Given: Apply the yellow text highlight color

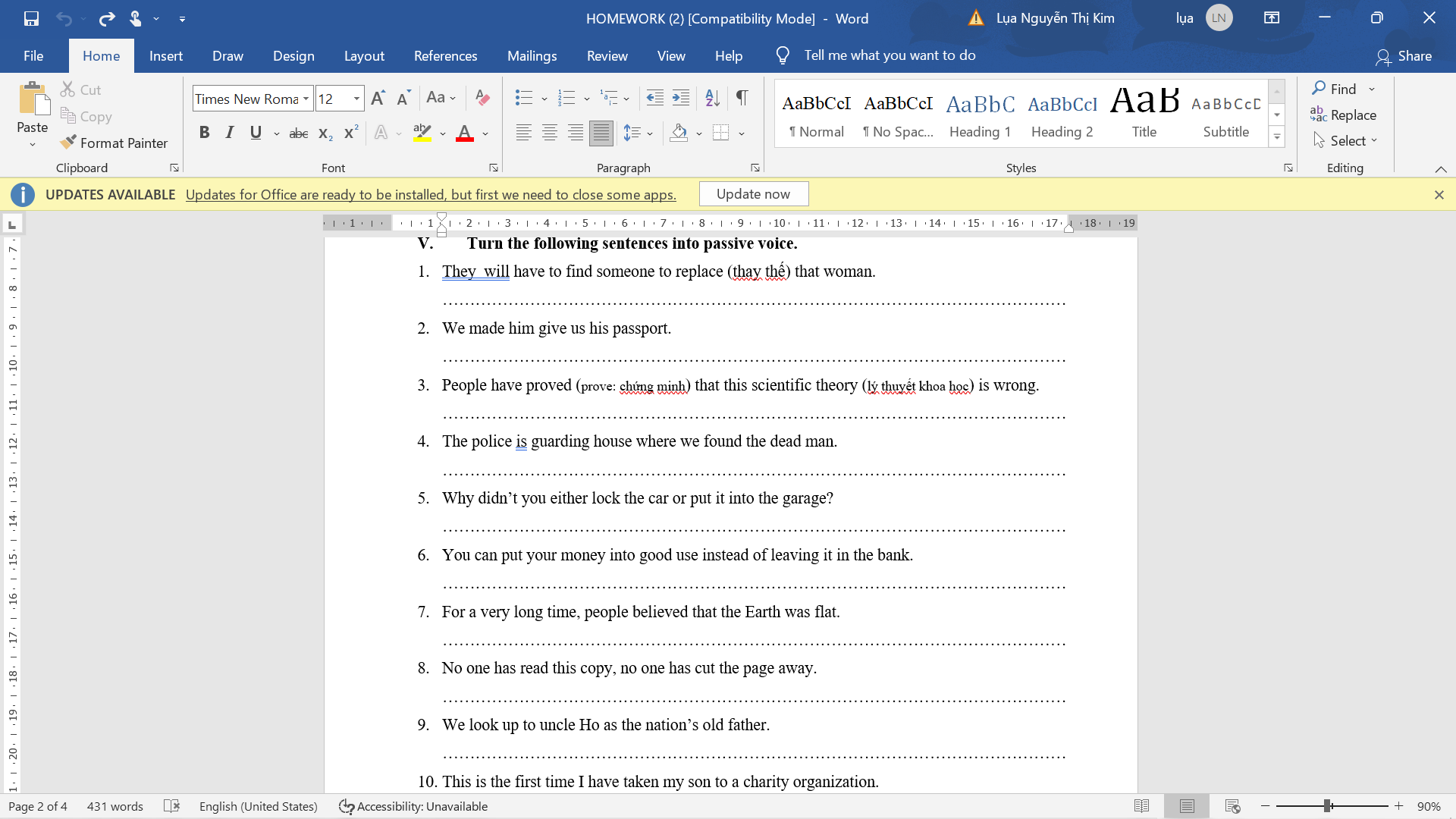Looking at the screenshot, I should coord(422,133).
